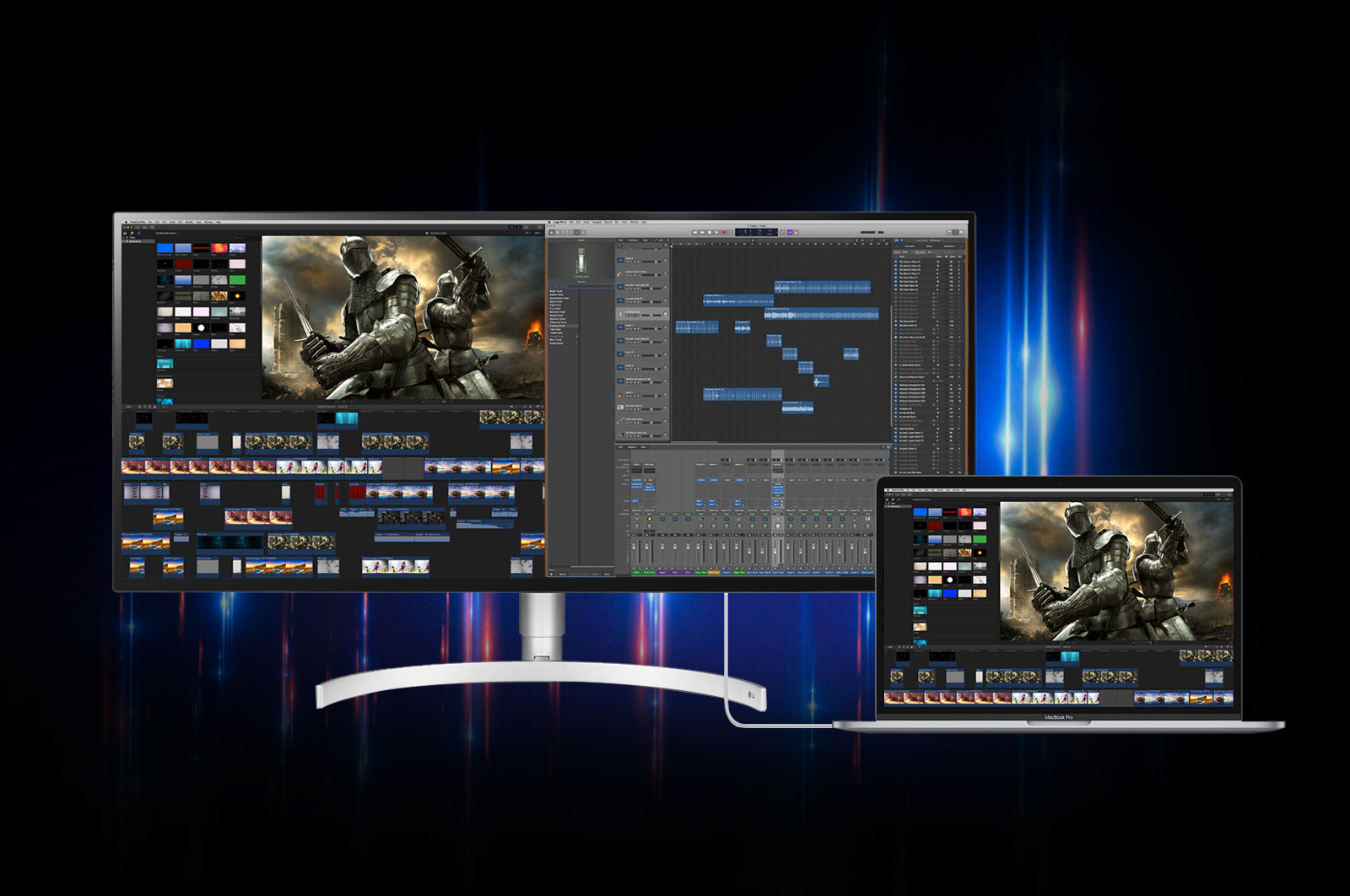Click Fast Forward in Logic Pro's transport bar
1350x896 pixels.
click(702, 232)
